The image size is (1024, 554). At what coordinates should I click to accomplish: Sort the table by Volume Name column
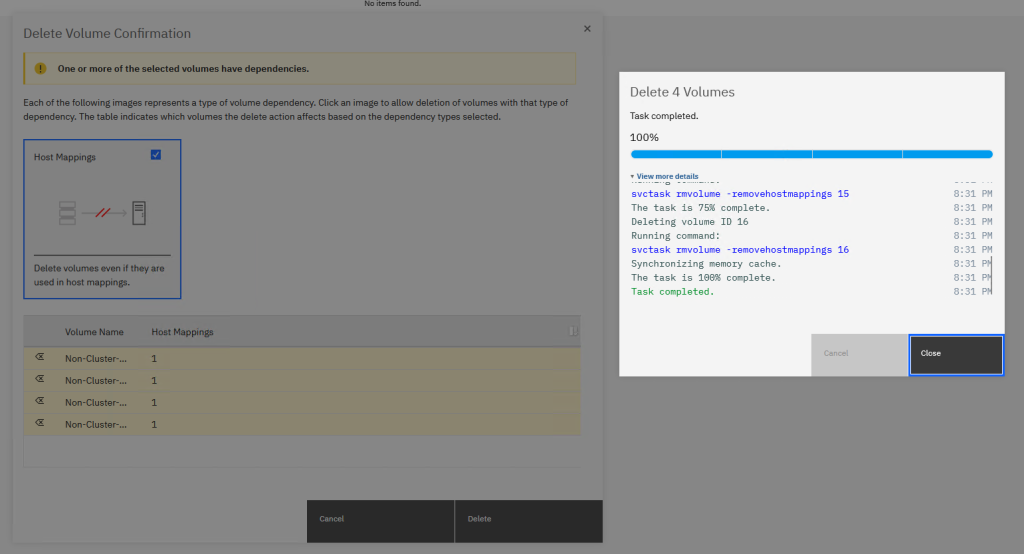tap(94, 332)
